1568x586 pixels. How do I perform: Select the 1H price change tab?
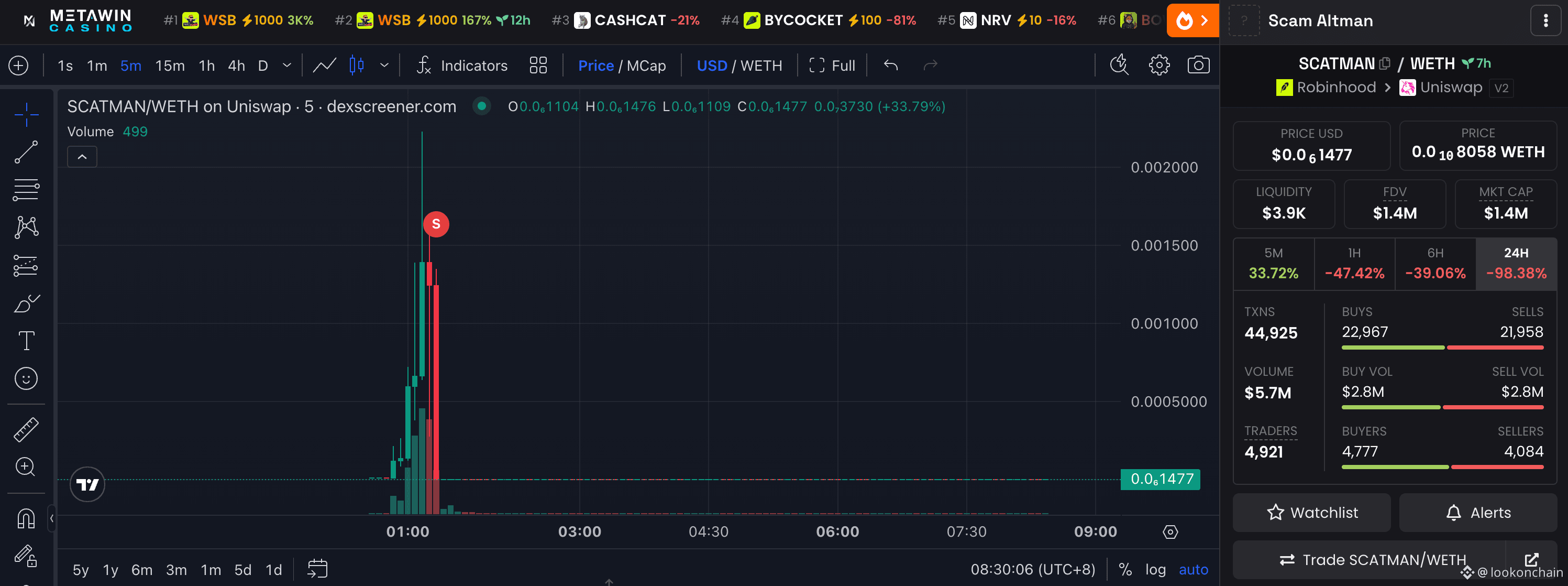click(1354, 264)
